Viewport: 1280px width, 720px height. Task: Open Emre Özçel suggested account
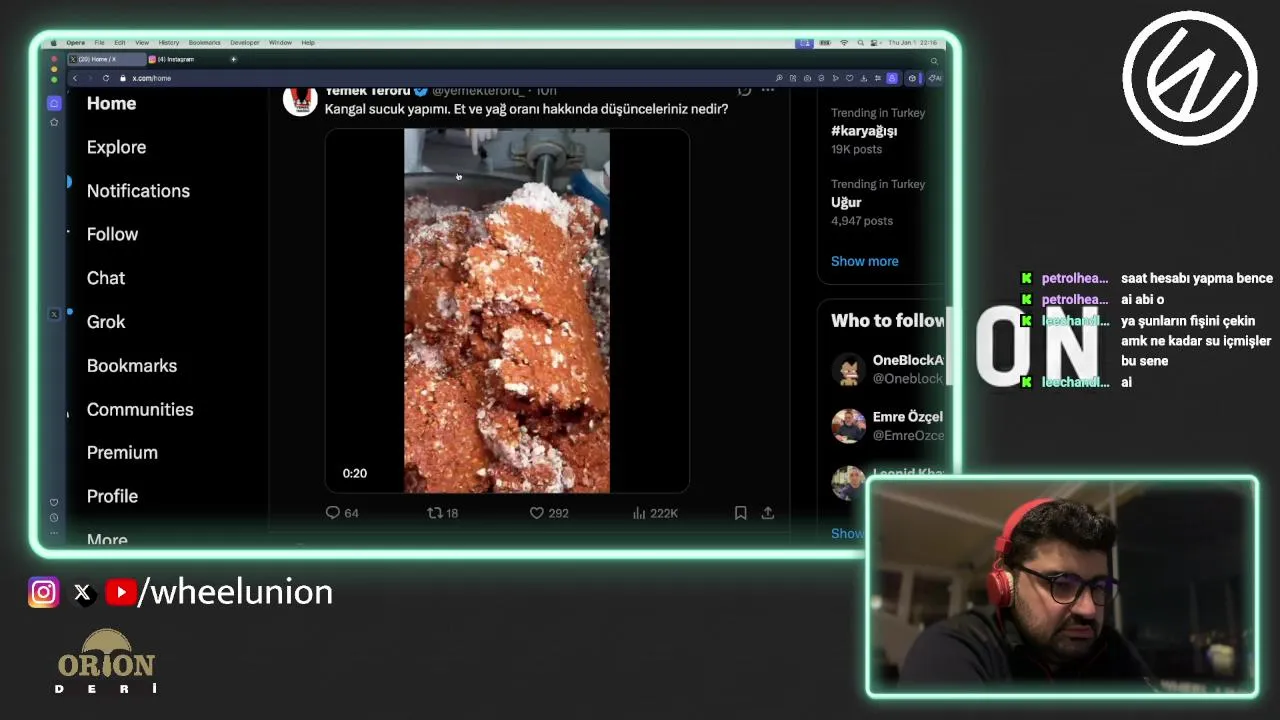(888, 426)
